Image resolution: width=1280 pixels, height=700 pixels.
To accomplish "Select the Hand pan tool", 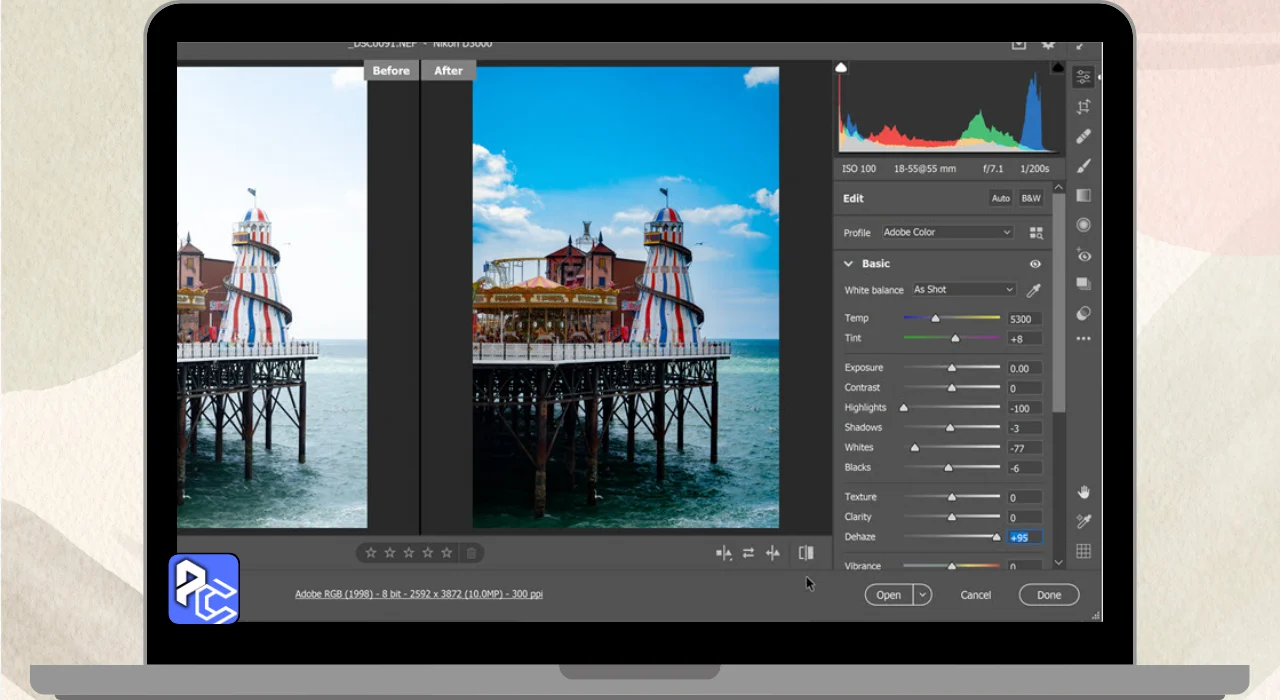I will pyautogui.click(x=1083, y=492).
